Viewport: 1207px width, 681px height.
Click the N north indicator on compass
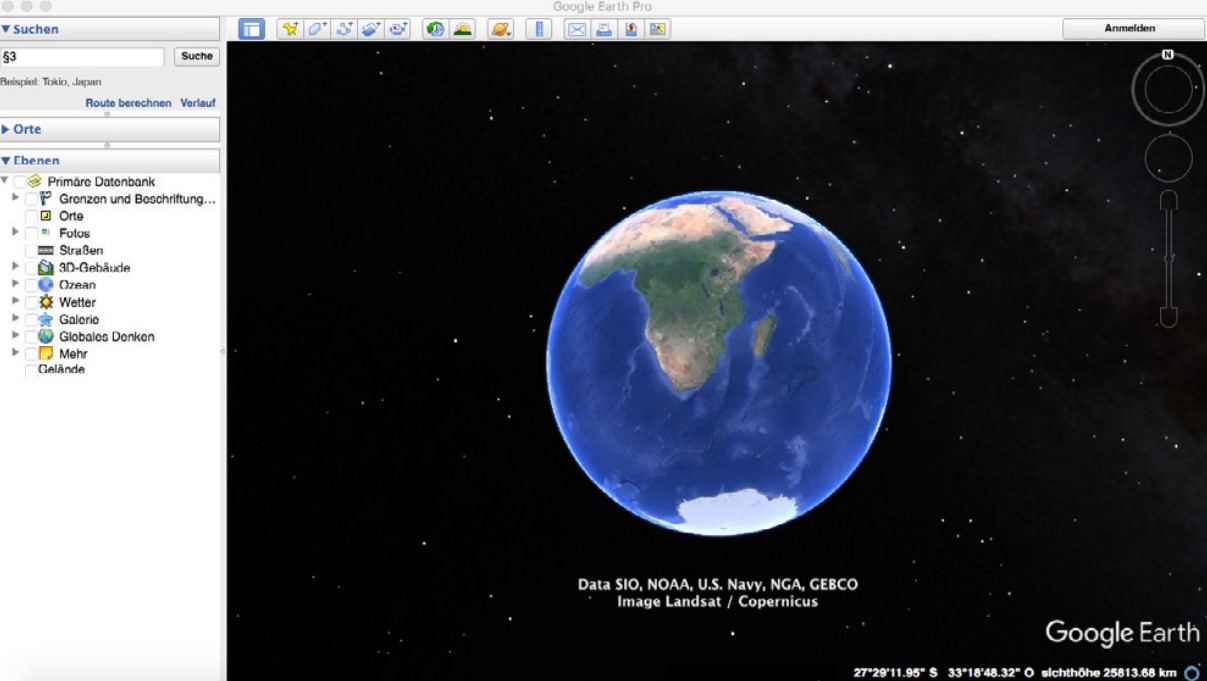pyautogui.click(x=1167, y=55)
